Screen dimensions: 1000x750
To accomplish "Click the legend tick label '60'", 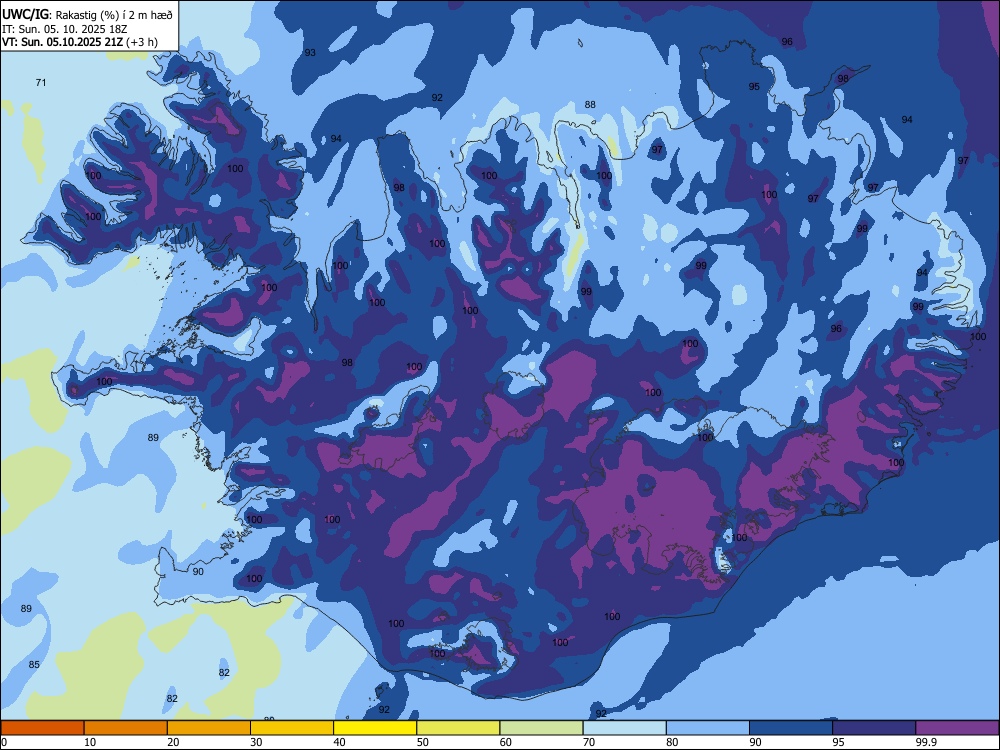I will point(506,742).
